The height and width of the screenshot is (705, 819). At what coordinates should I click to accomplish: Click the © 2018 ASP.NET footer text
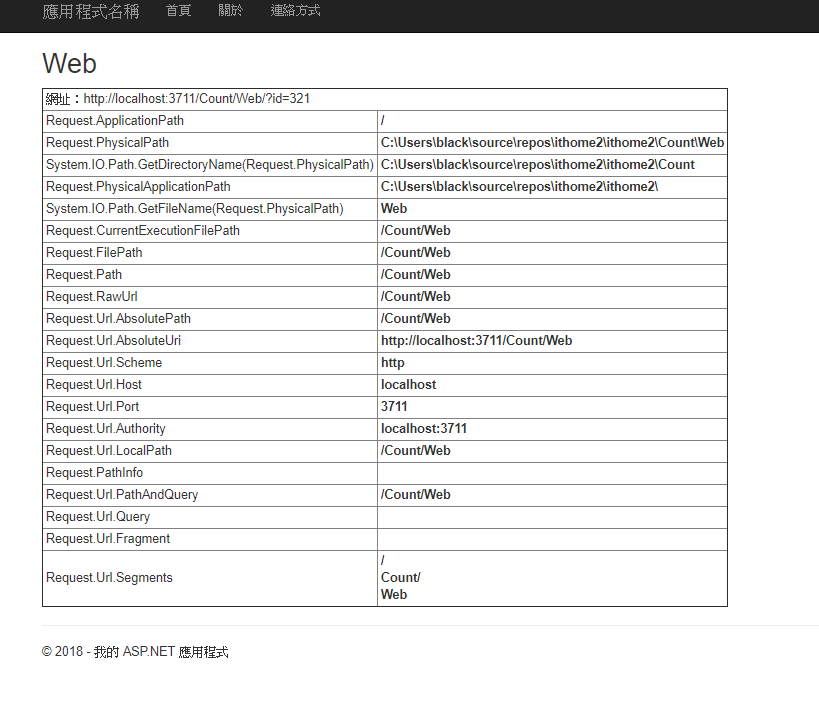[135, 651]
